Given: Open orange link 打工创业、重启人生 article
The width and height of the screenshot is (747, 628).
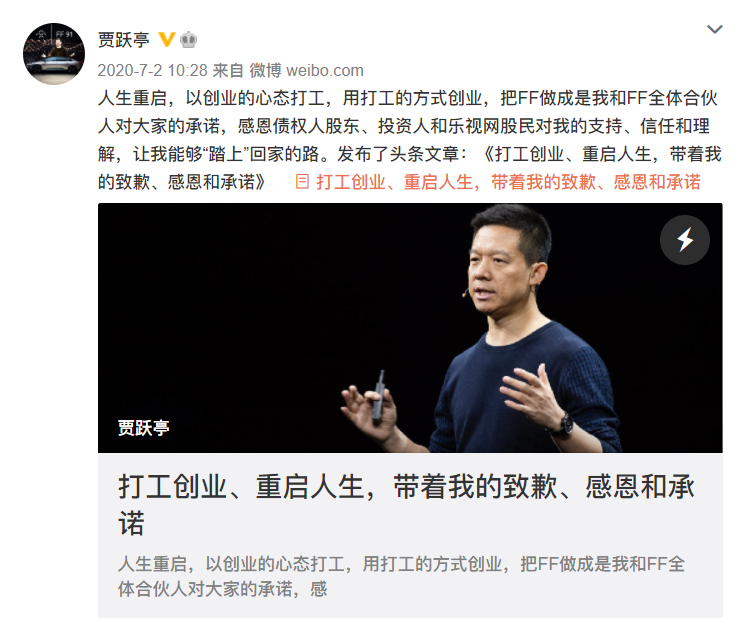Looking at the screenshot, I should click(508, 182).
